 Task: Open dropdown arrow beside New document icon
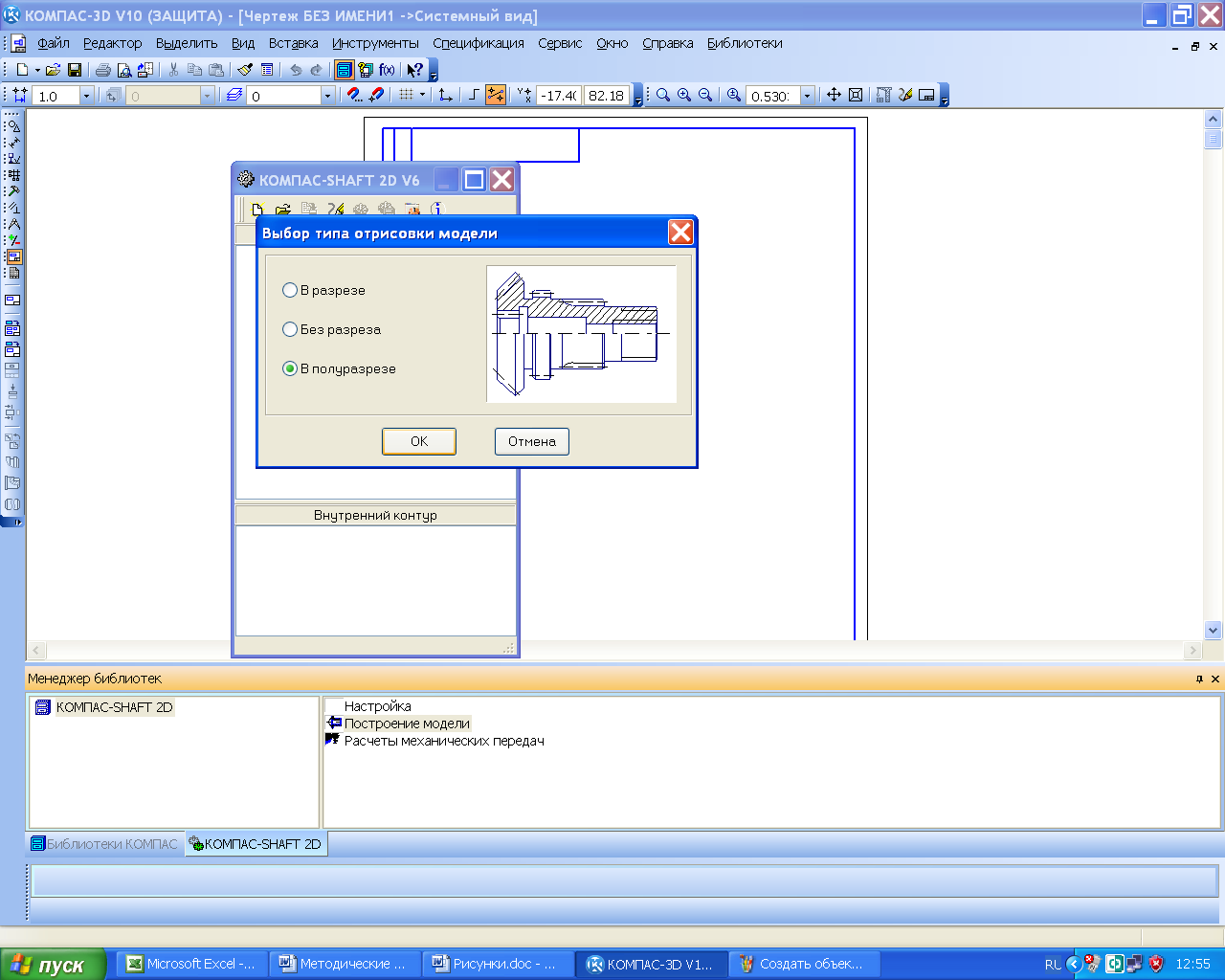[x=37, y=70]
